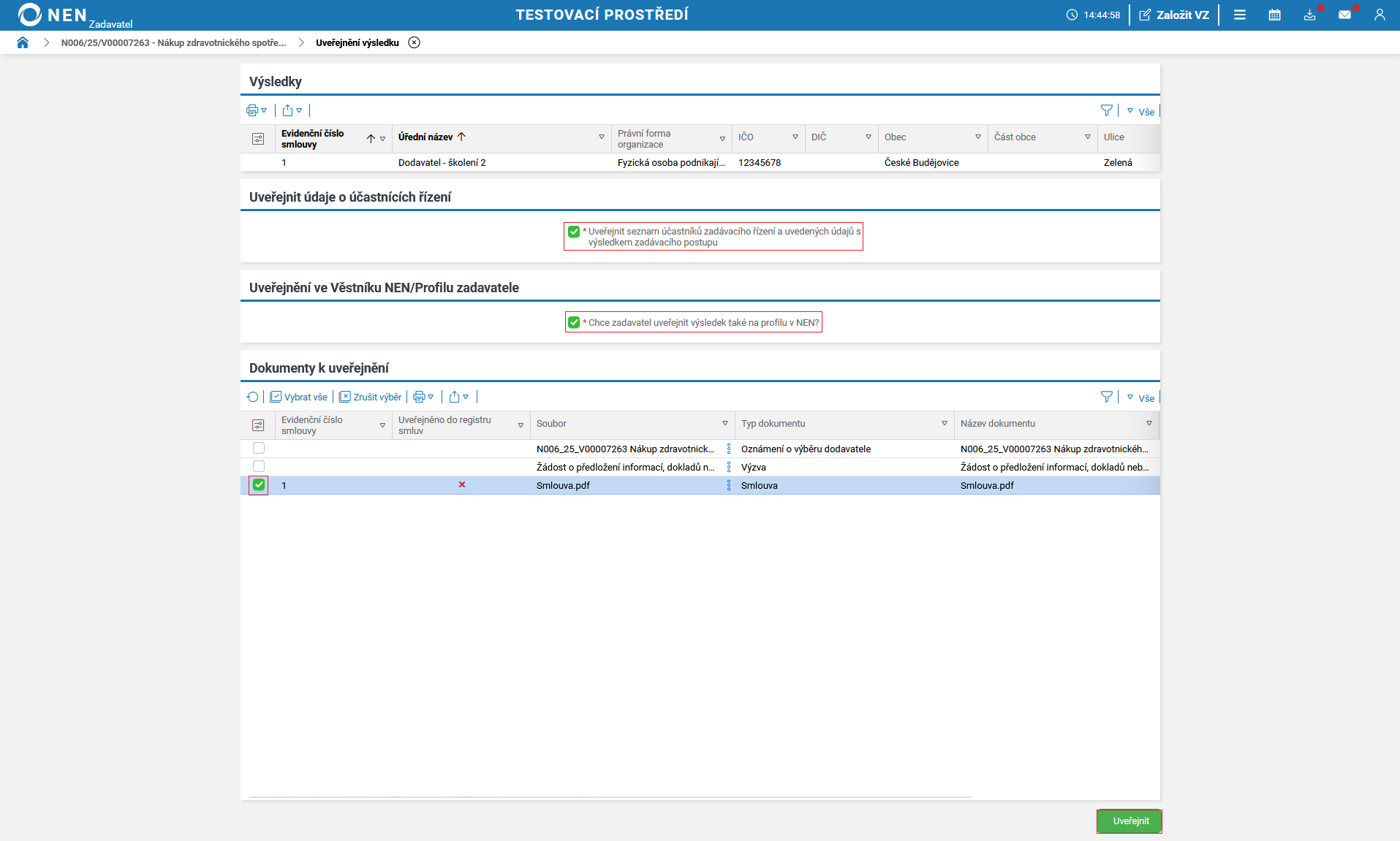The width and height of the screenshot is (1400, 841).
Task: Expand print options in documents toolbar
Action: pyautogui.click(x=424, y=397)
